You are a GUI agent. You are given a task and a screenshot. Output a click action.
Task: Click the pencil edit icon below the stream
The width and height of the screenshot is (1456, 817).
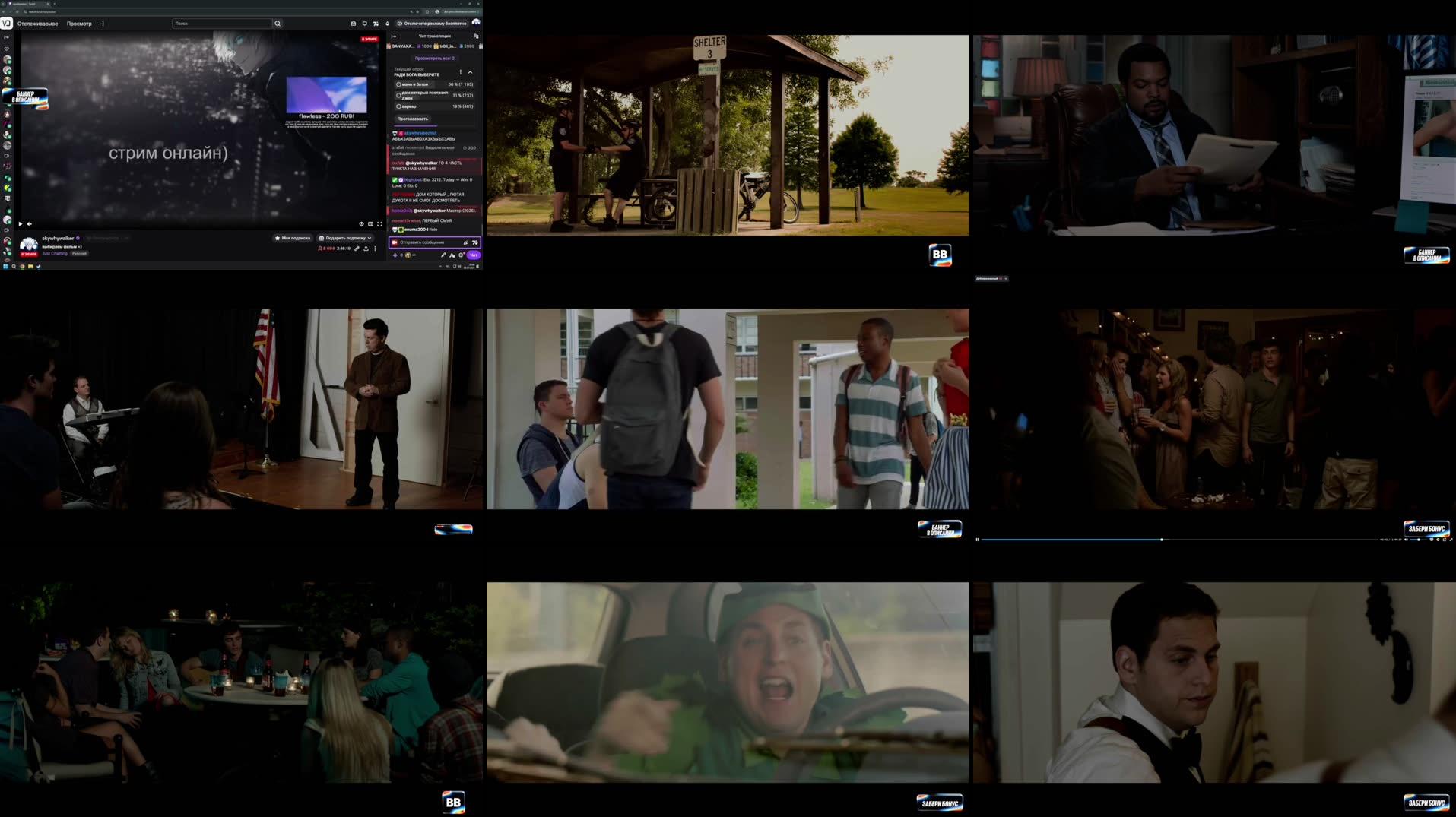[x=357, y=249]
